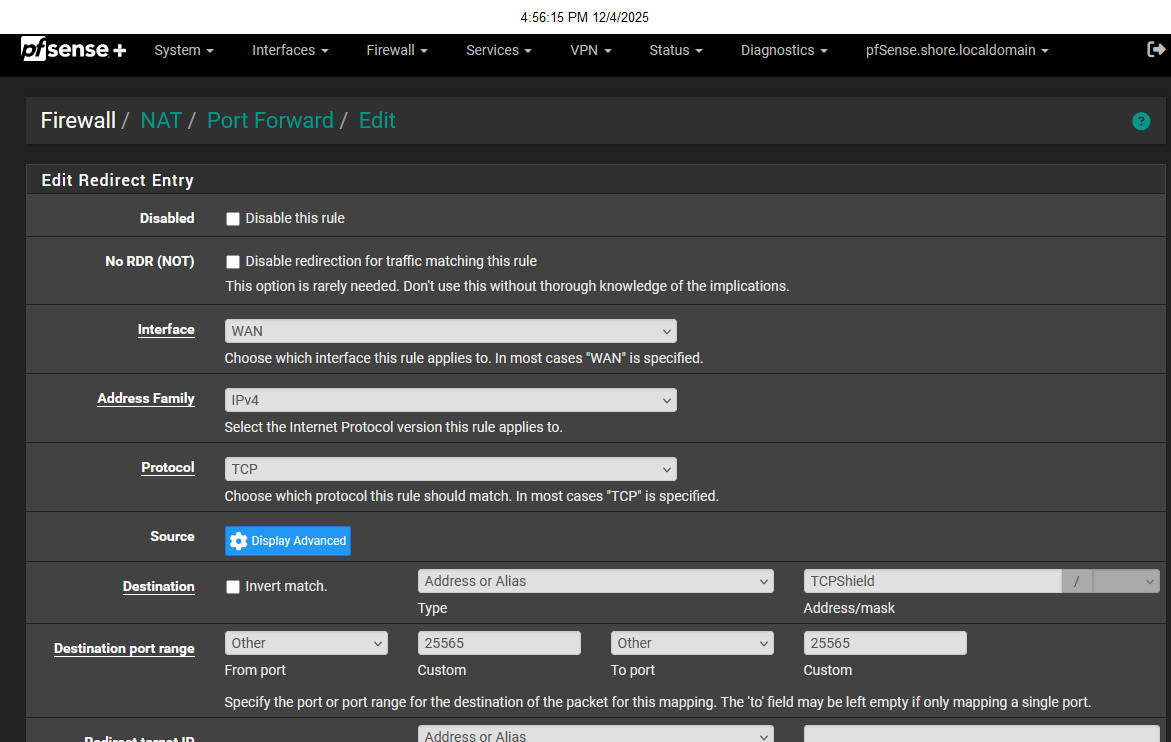Click the pfSense Plus logo
The image size is (1171, 742).
click(x=73, y=50)
